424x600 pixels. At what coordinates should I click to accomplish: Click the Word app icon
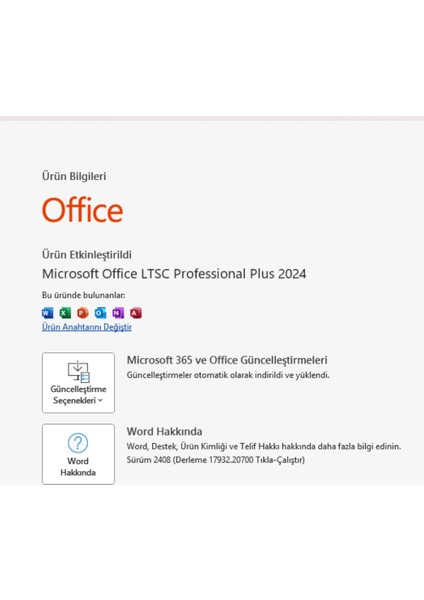(x=47, y=313)
